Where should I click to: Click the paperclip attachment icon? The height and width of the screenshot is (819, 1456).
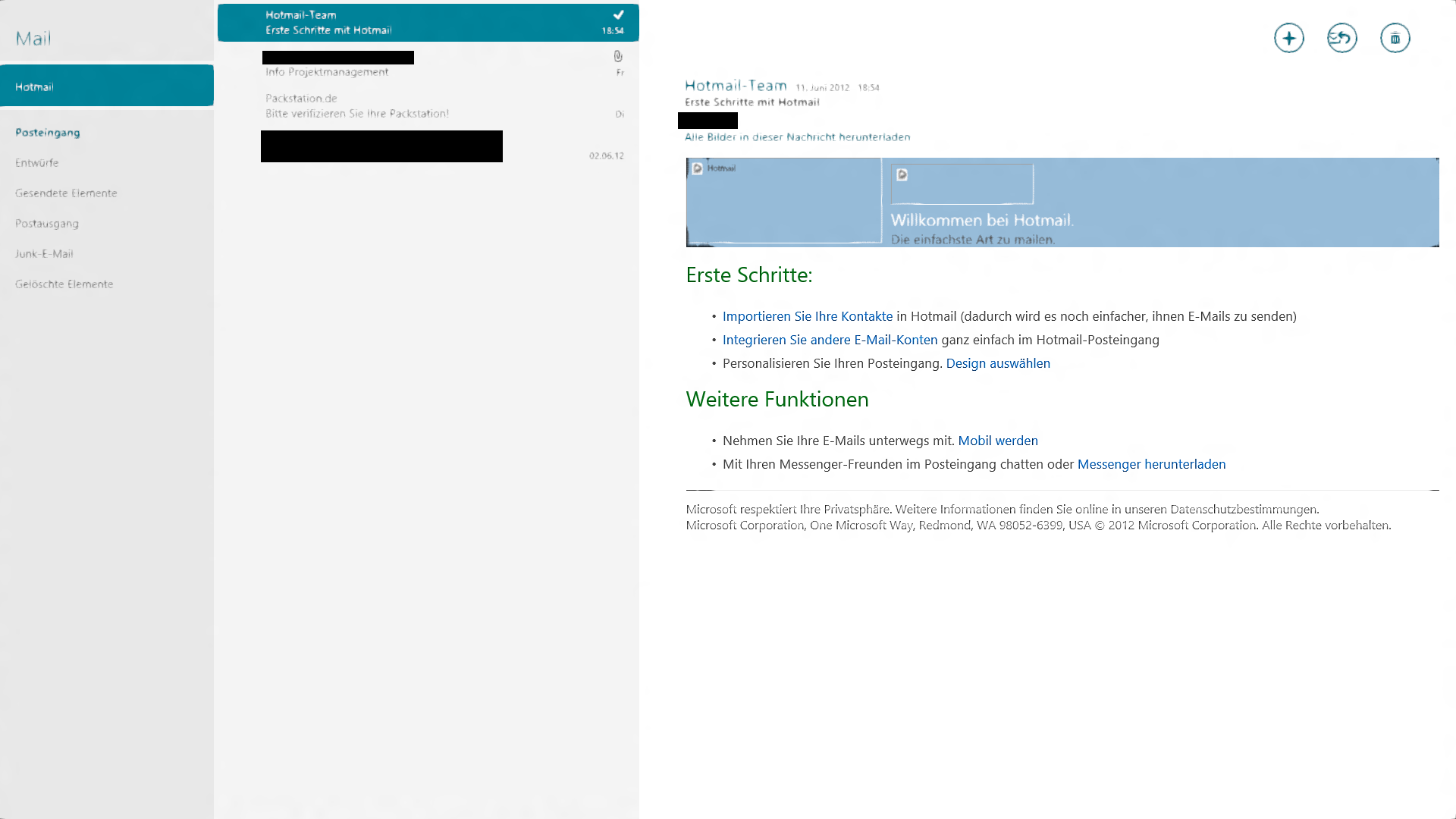(618, 56)
